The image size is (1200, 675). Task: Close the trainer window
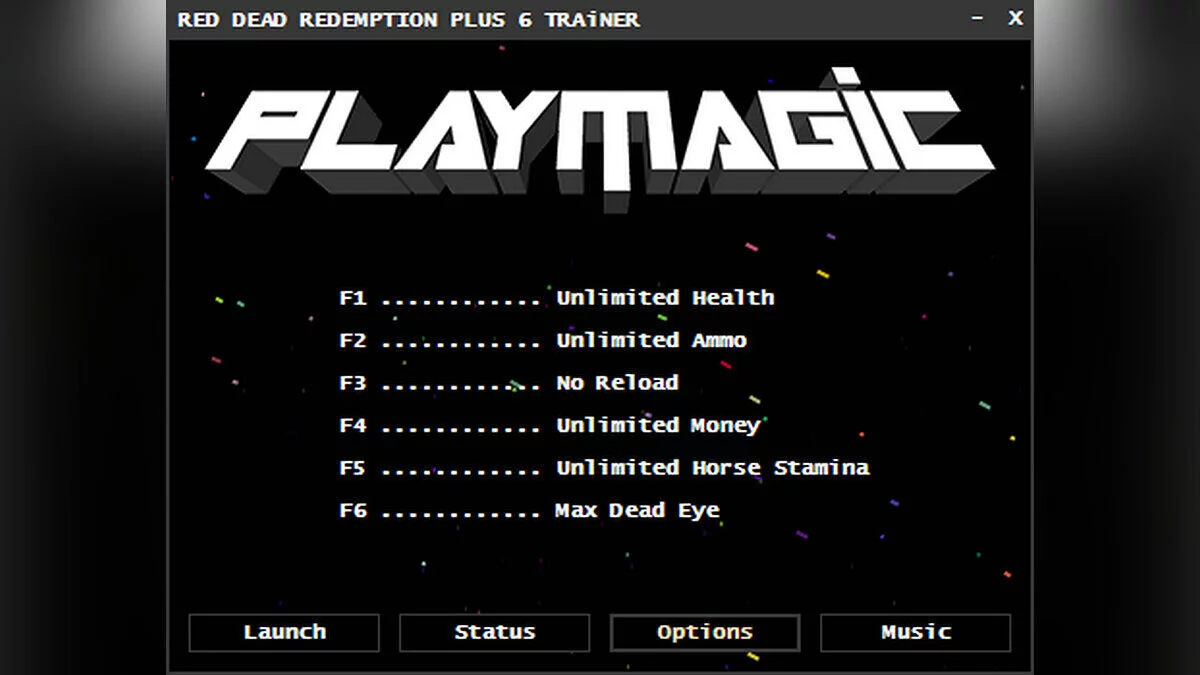[x=1015, y=18]
